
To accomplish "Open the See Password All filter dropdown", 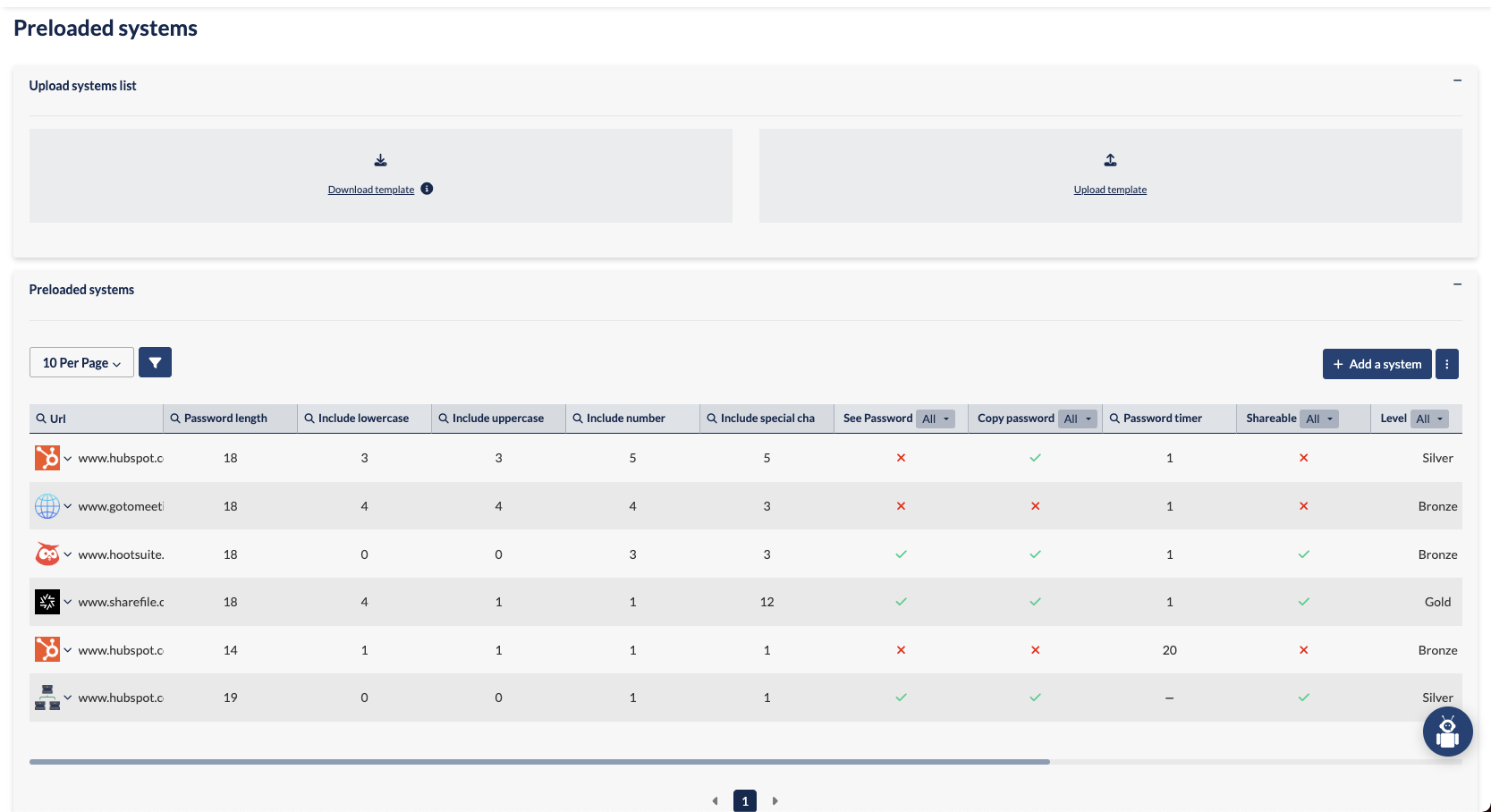I will 936,419.
